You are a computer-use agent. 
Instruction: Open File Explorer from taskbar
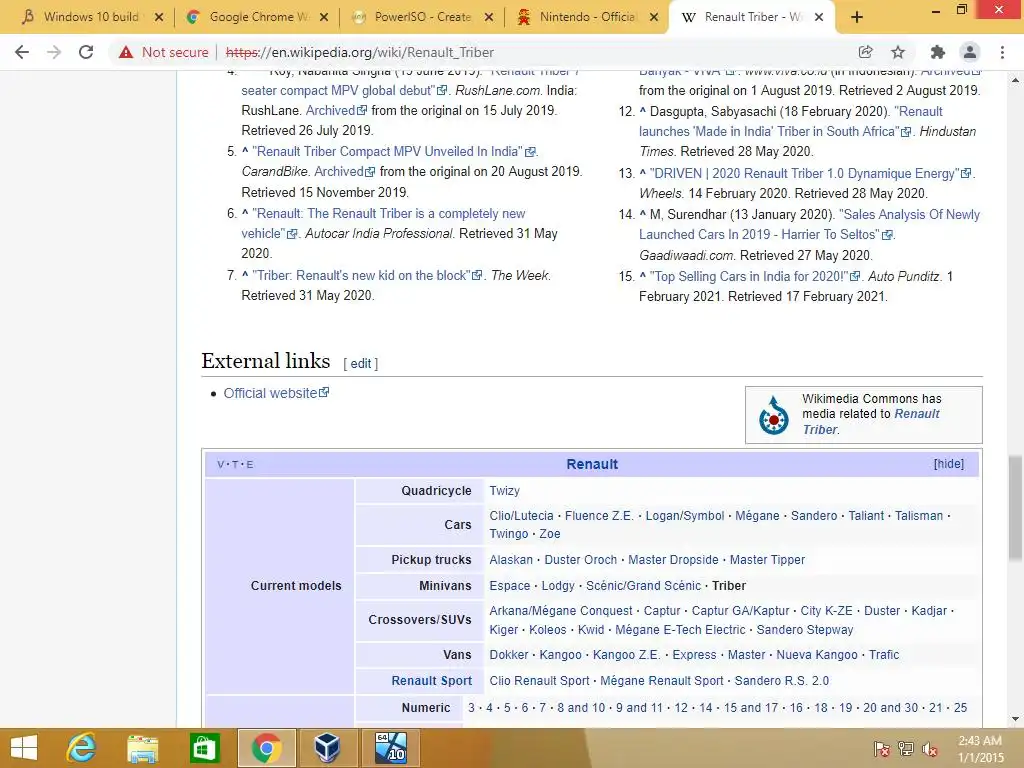[x=143, y=748]
